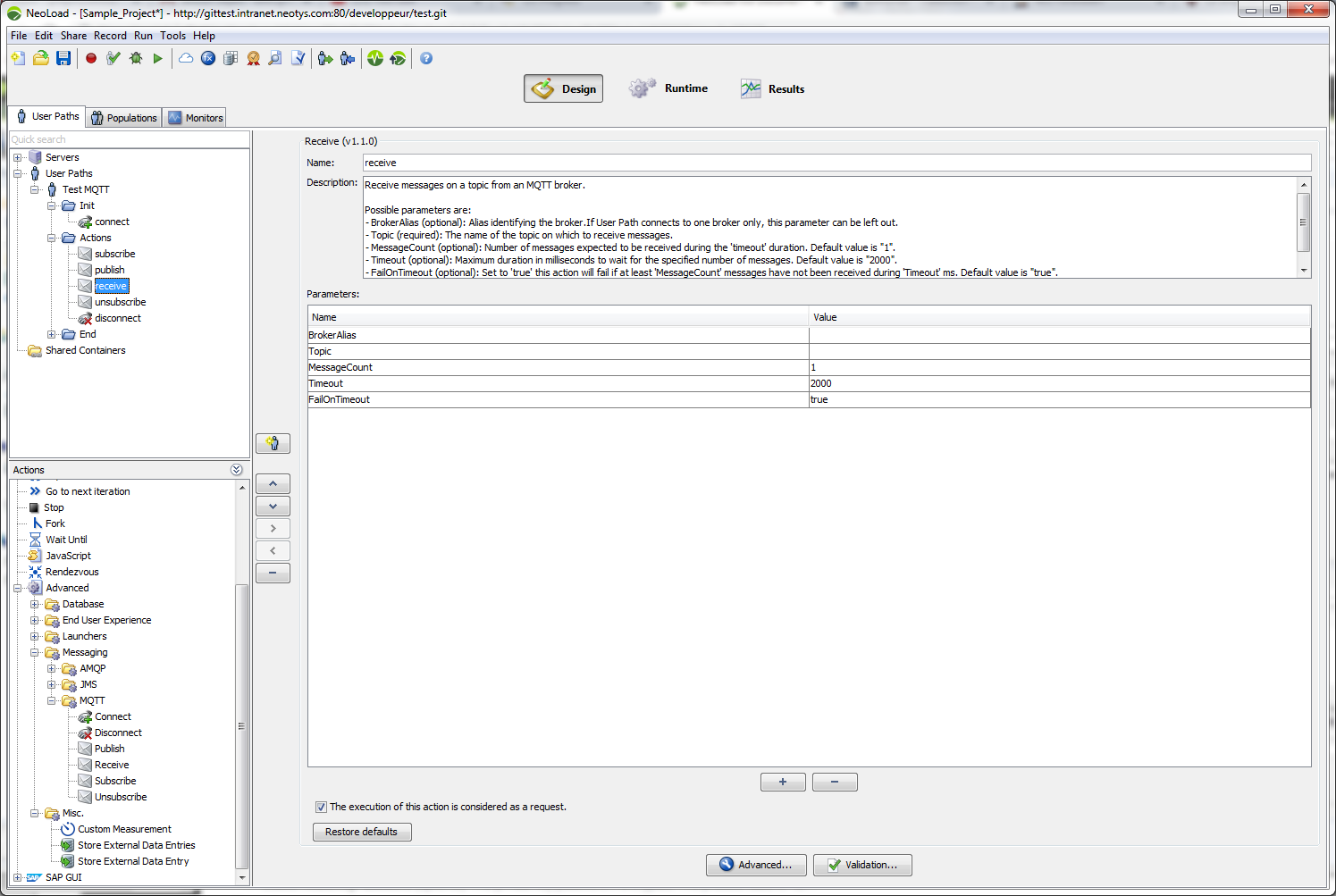Expand the End folder in tree

[52, 334]
